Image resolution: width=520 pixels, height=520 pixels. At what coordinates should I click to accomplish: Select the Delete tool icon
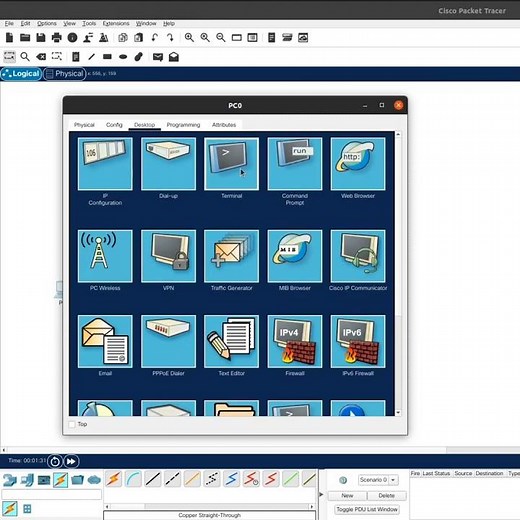point(41,57)
